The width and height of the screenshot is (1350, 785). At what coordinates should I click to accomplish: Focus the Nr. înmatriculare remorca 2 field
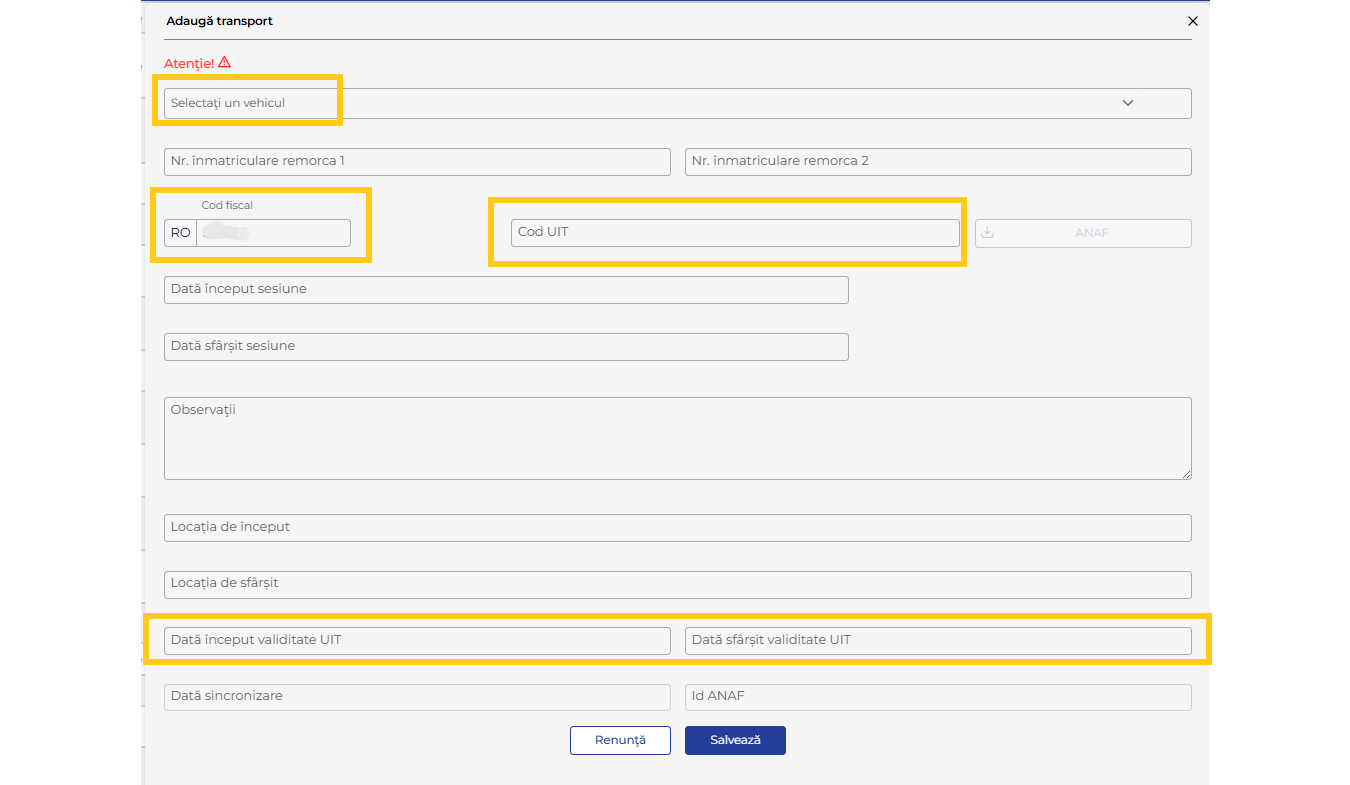click(937, 161)
